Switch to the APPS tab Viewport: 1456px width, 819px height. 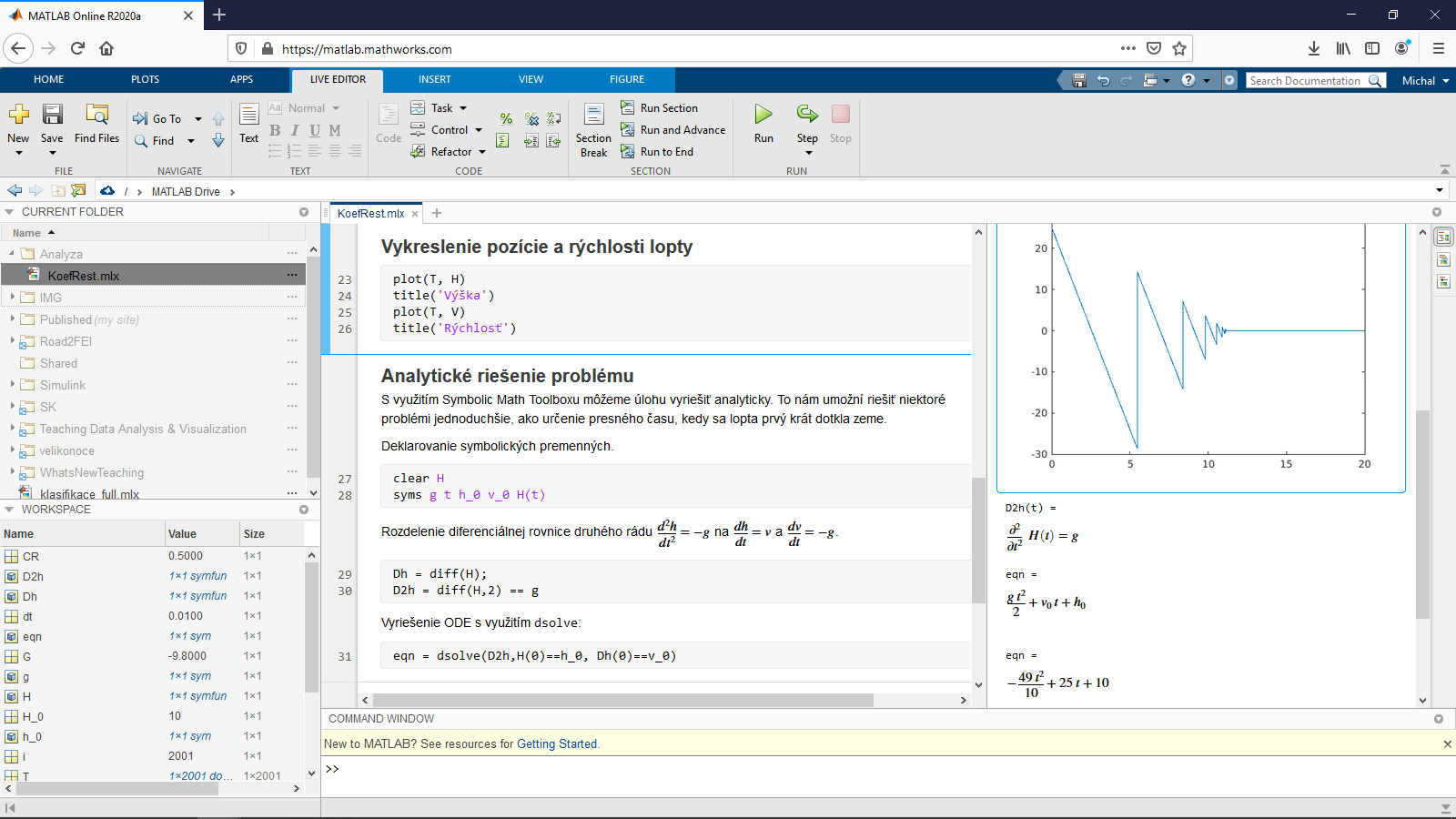242,80
